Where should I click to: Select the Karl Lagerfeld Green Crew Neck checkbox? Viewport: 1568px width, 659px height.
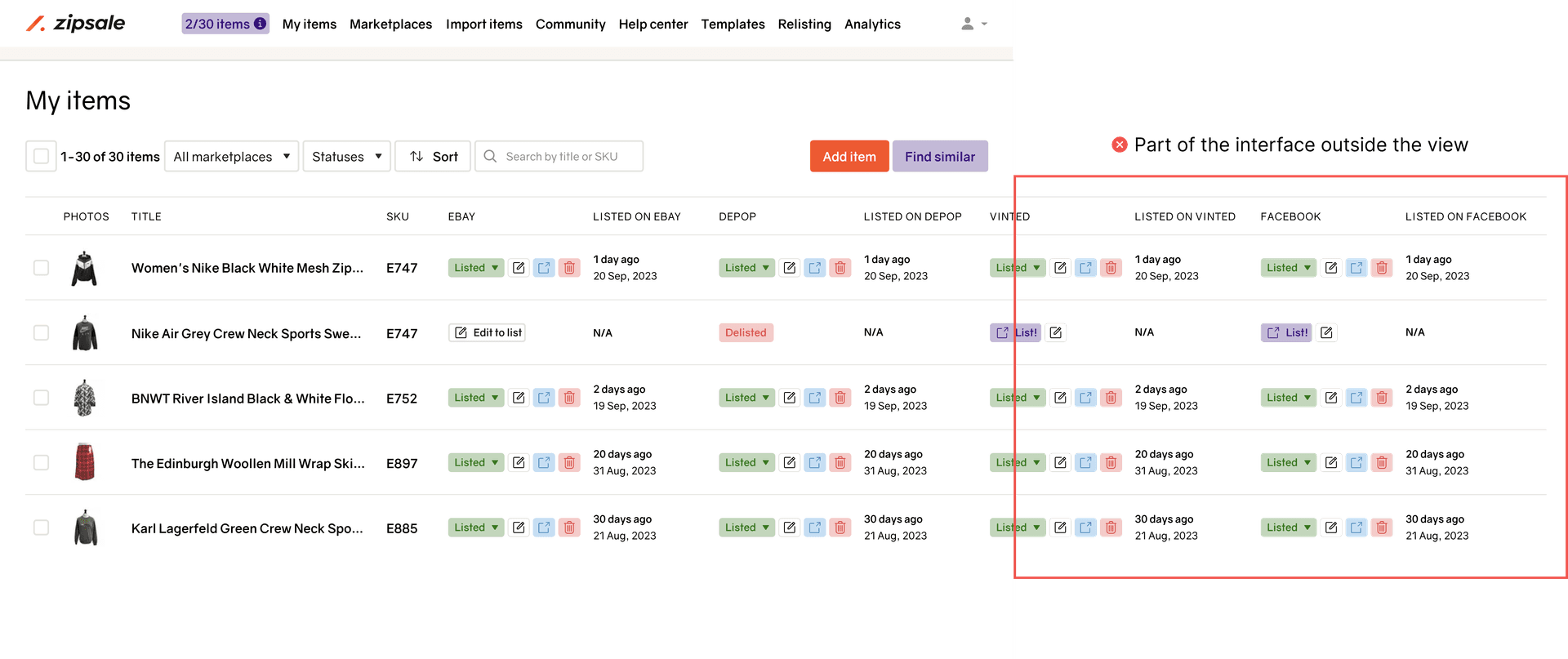(x=41, y=528)
